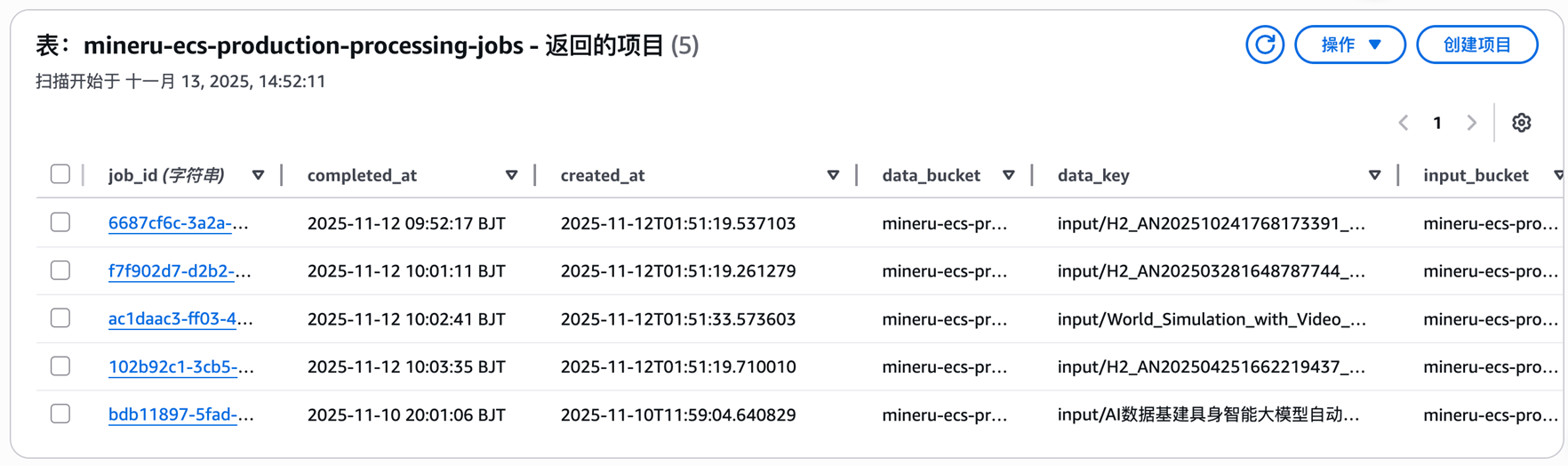Open job link 6687cf6c-3a2a
Image resolution: width=1568 pixels, height=466 pixels.
tap(178, 223)
